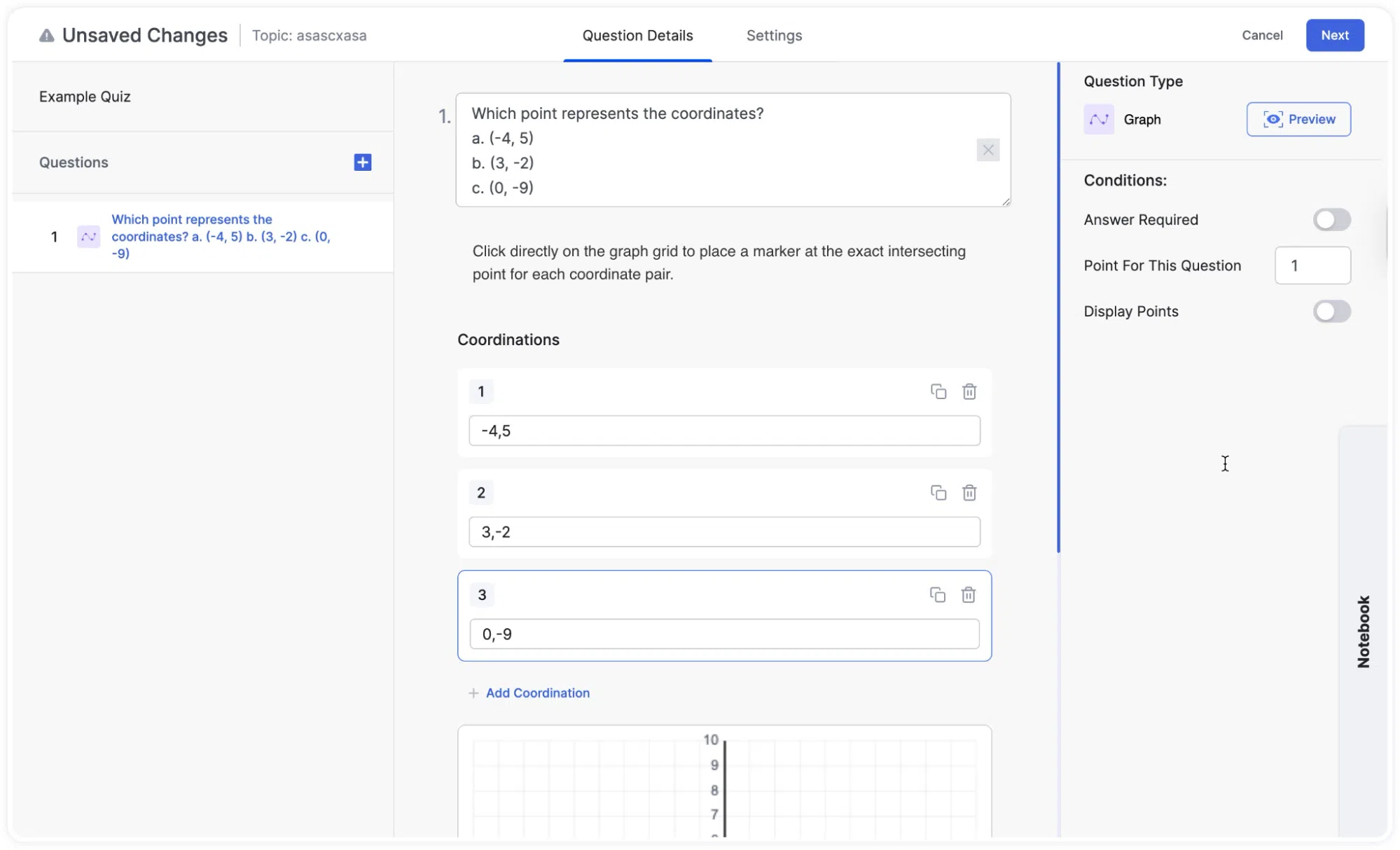Click the vertical scrollbar of the question panel
The image size is (1400, 850).
[x=1058, y=307]
